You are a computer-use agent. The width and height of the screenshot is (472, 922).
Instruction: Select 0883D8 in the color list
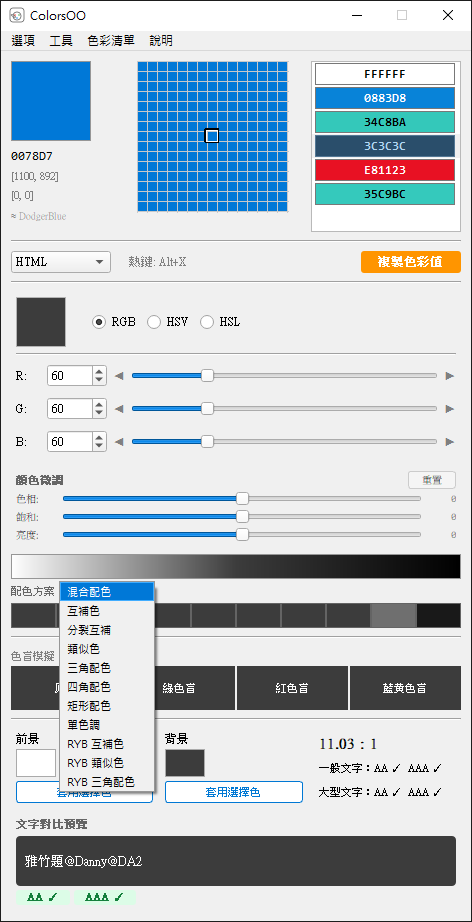tap(385, 98)
